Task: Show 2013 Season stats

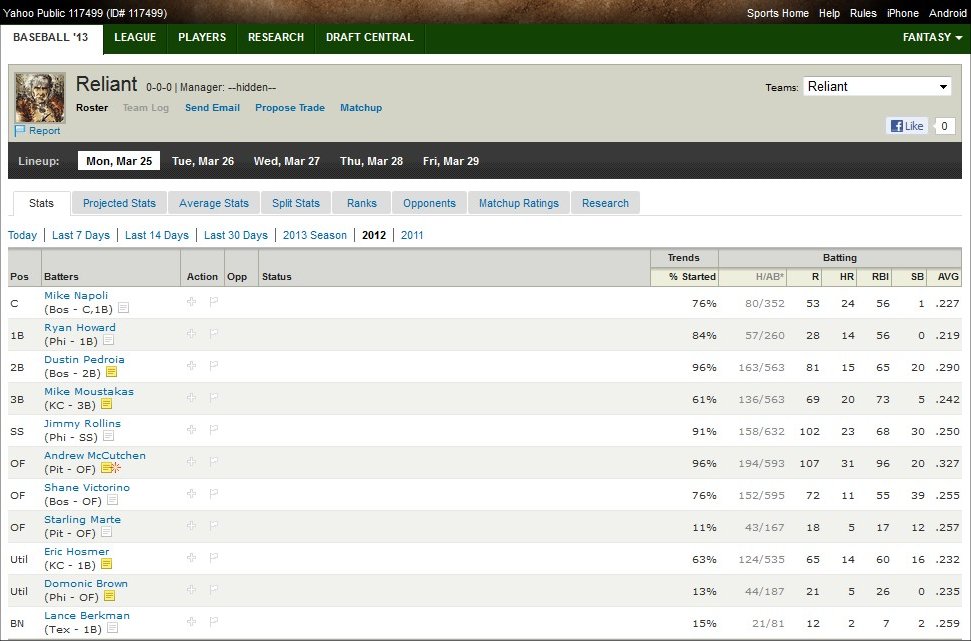Action: pos(315,235)
